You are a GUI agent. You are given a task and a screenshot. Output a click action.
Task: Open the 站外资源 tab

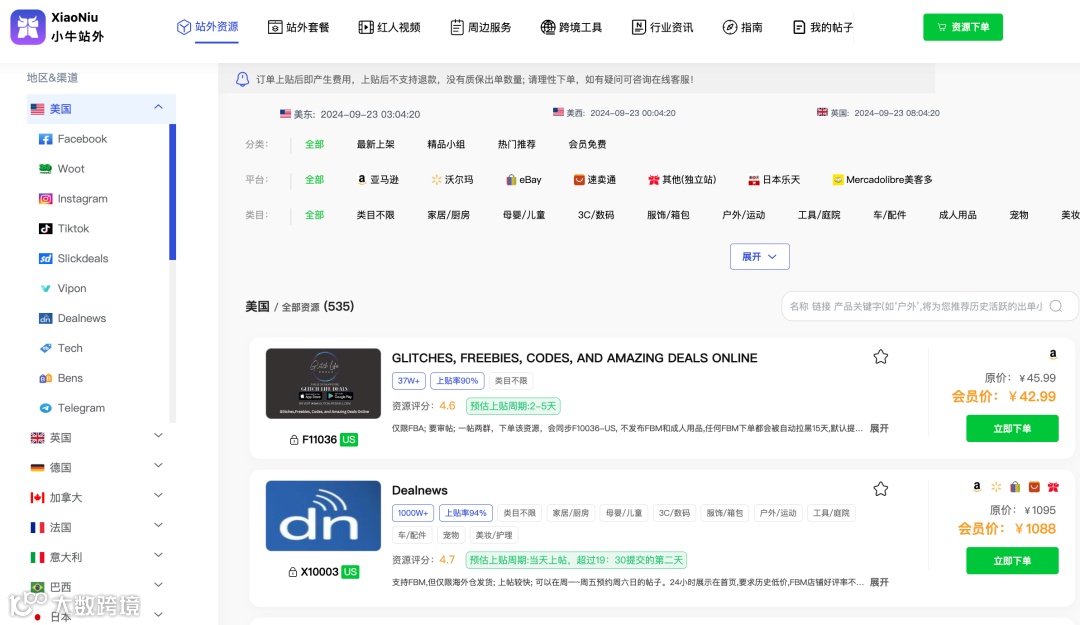(x=208, y=27)
